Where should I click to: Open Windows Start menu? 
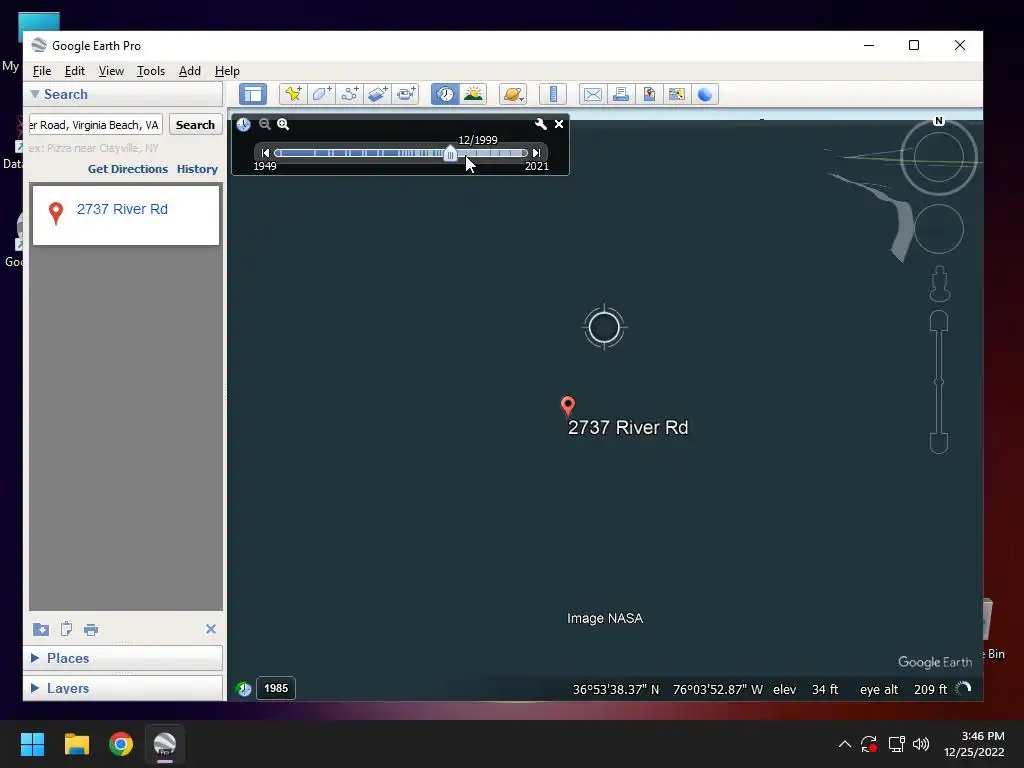point(32,744)
